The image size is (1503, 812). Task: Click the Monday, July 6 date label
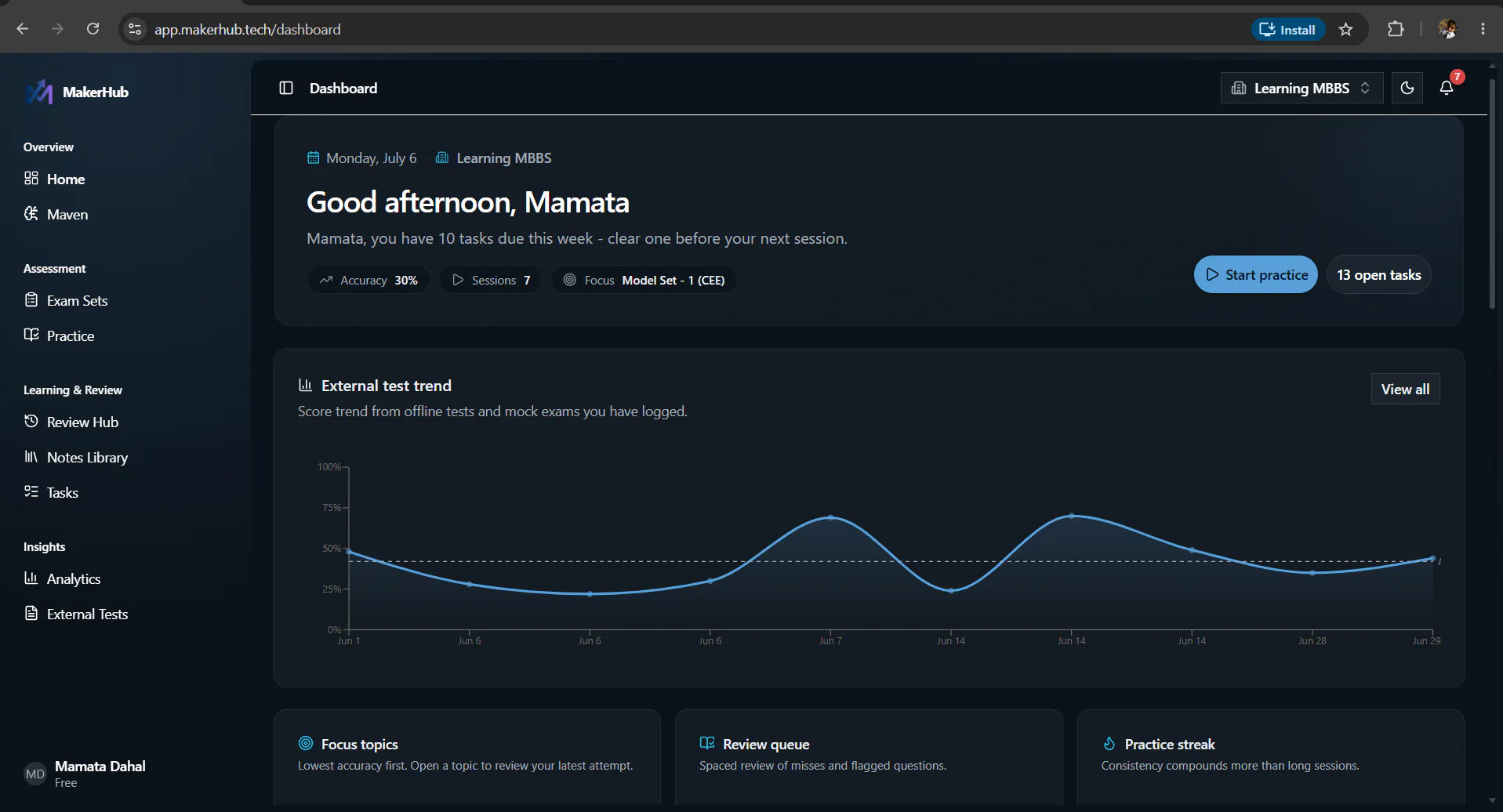click(x=371, y=158)
